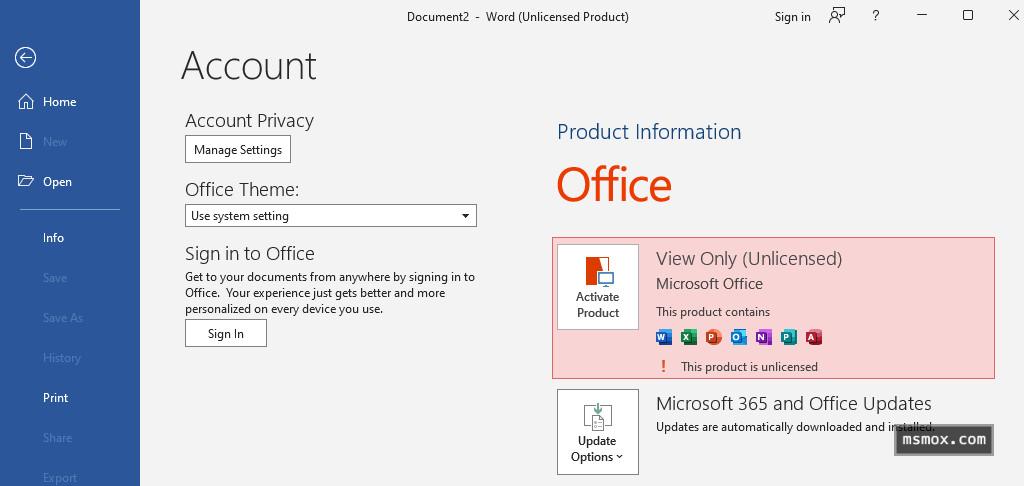Expand the Update Options menu
Screen dimensions: 1024x486
click(598, 432)
